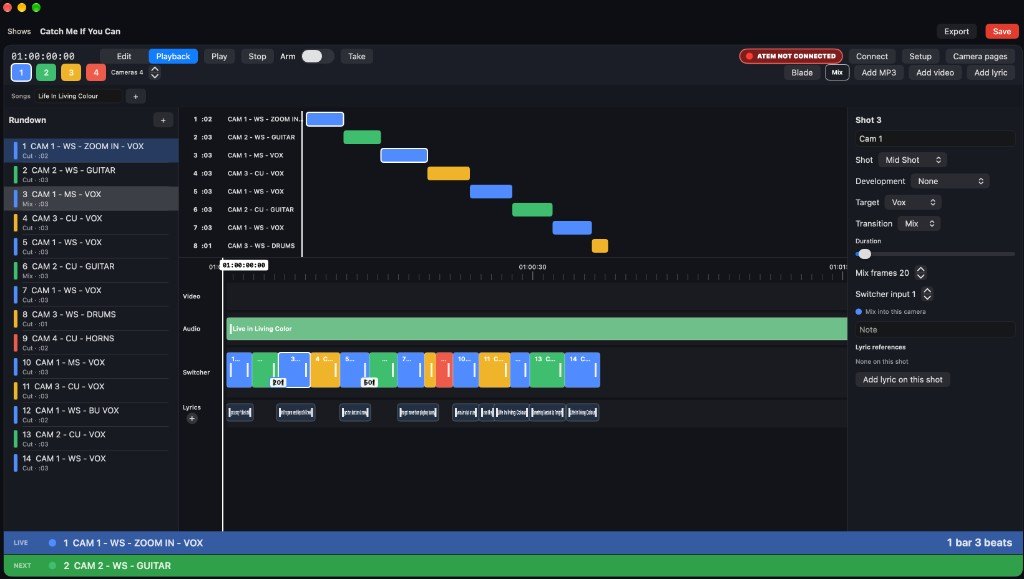Select rundown item 8 CAM 3 - WS - DRUMS
The height and width of the screenshot is (579, 1024).
click(x=91, y=319)
